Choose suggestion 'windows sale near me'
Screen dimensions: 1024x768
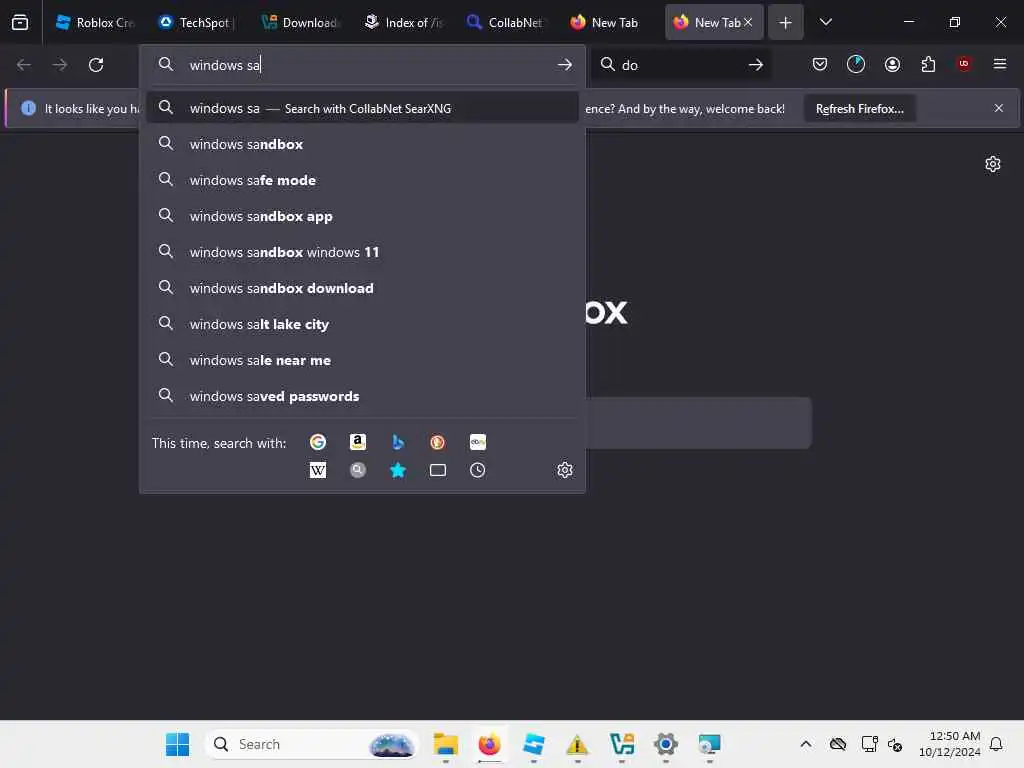click(x=362, y=360)
